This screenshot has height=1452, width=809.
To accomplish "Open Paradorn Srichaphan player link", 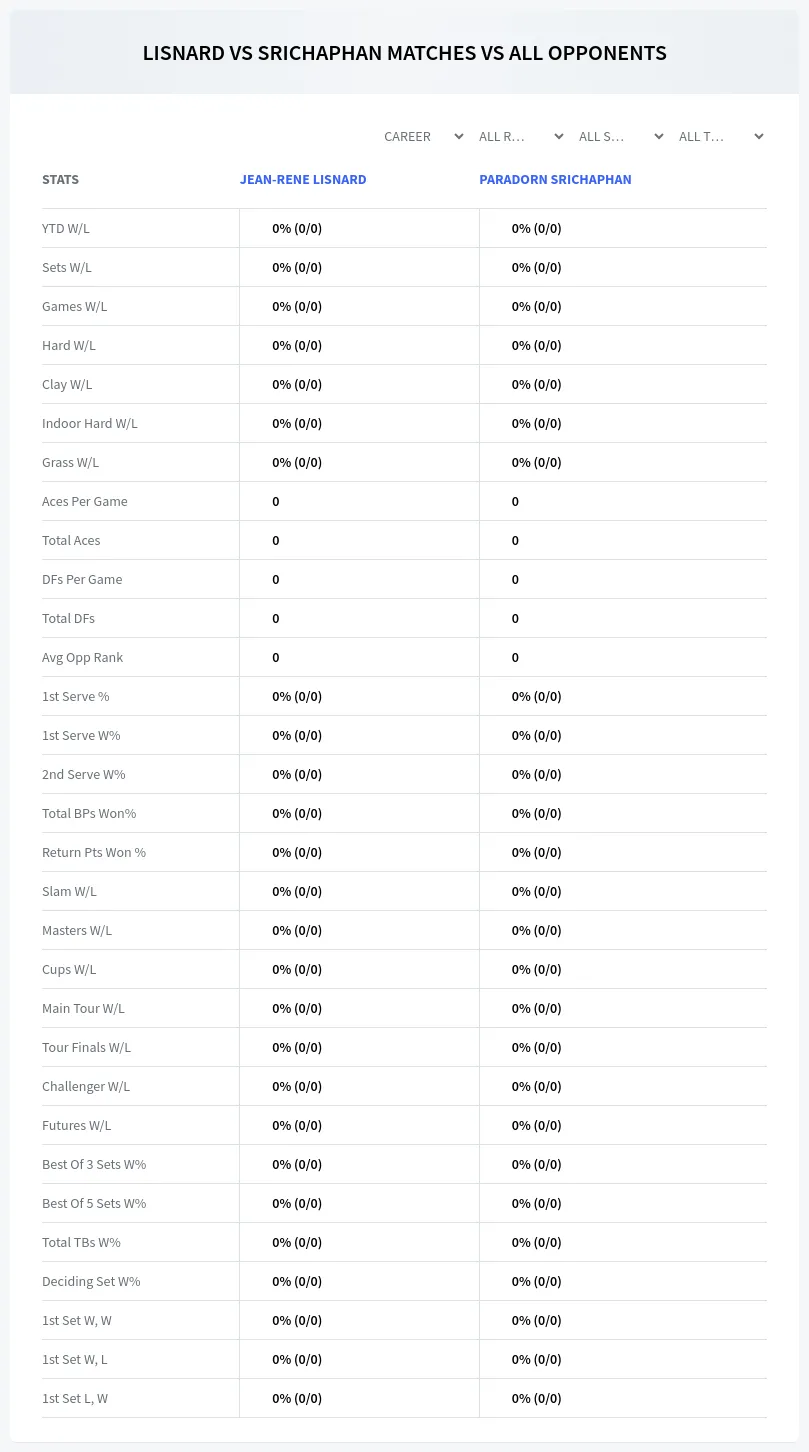I will [555, 180].
